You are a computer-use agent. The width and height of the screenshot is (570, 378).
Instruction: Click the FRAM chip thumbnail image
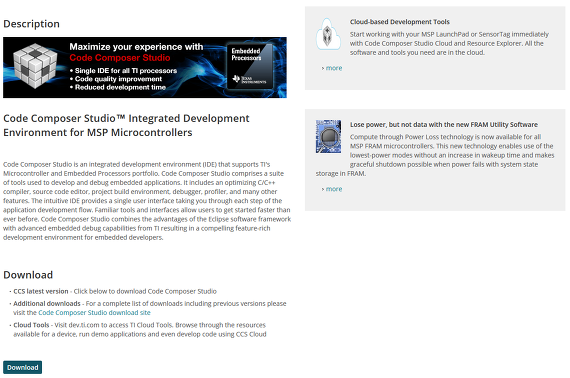328,136
